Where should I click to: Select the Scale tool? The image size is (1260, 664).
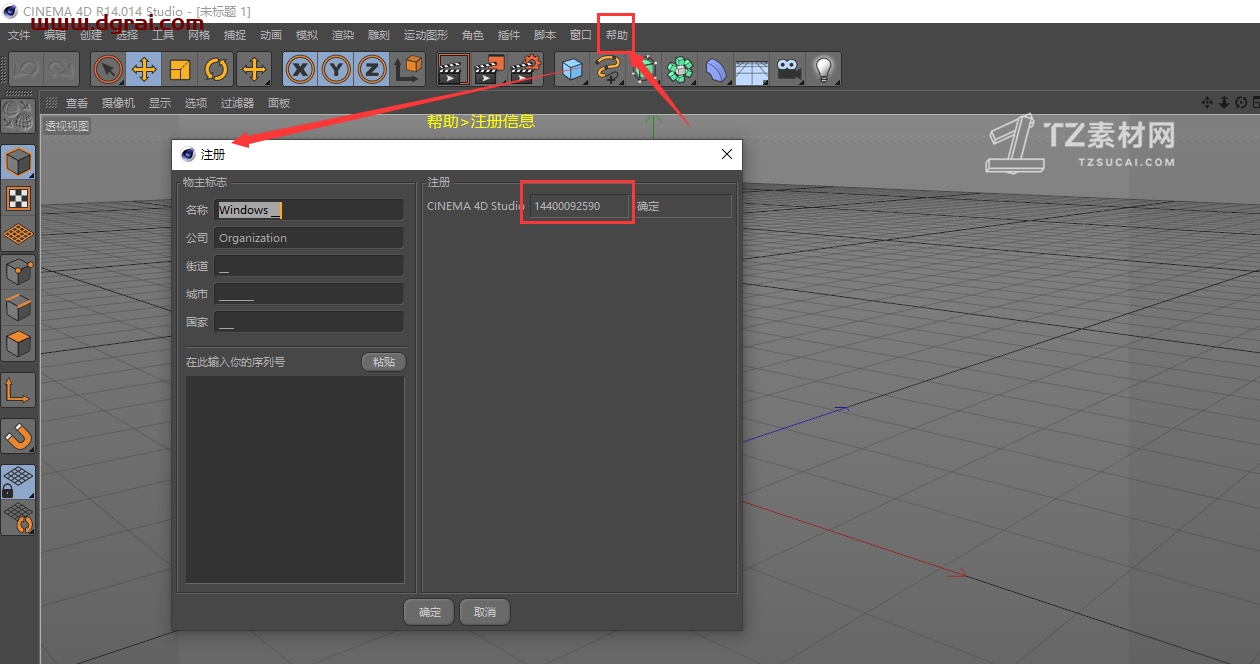pos(180,70)
